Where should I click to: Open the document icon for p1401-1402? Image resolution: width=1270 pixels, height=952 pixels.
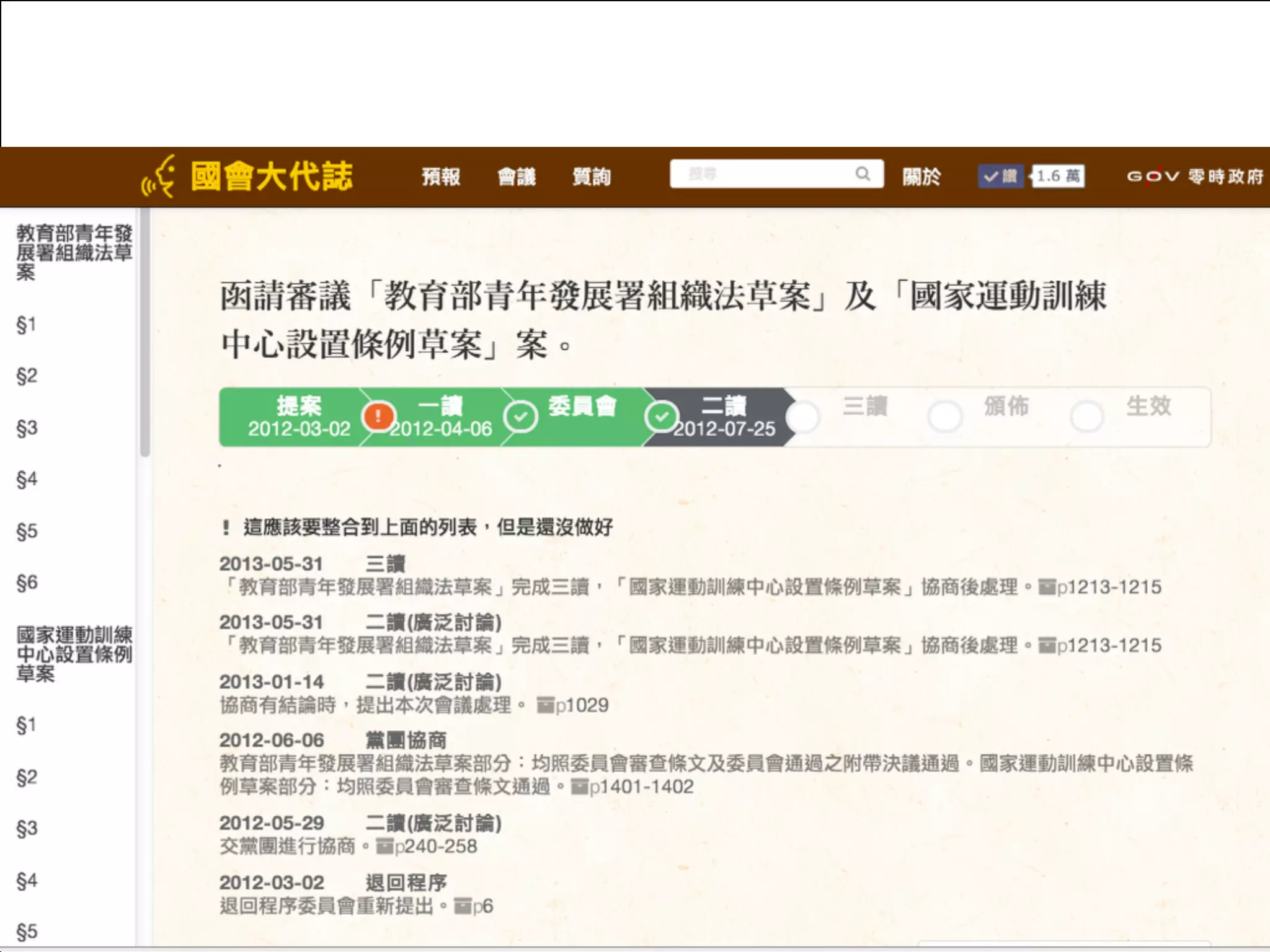click(x=579, y=787)
